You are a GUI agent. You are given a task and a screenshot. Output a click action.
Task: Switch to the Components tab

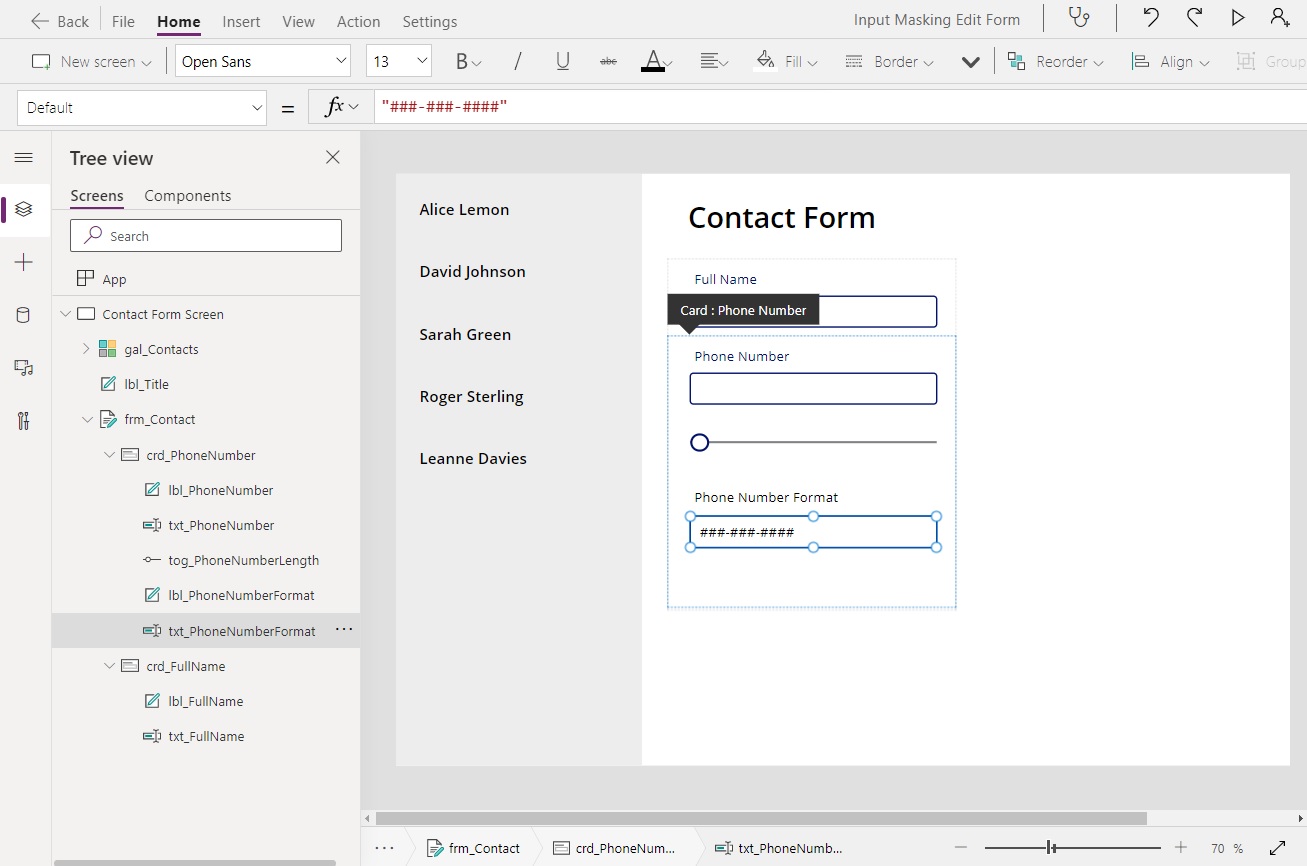pyautogui.click(x=187, y=196)
